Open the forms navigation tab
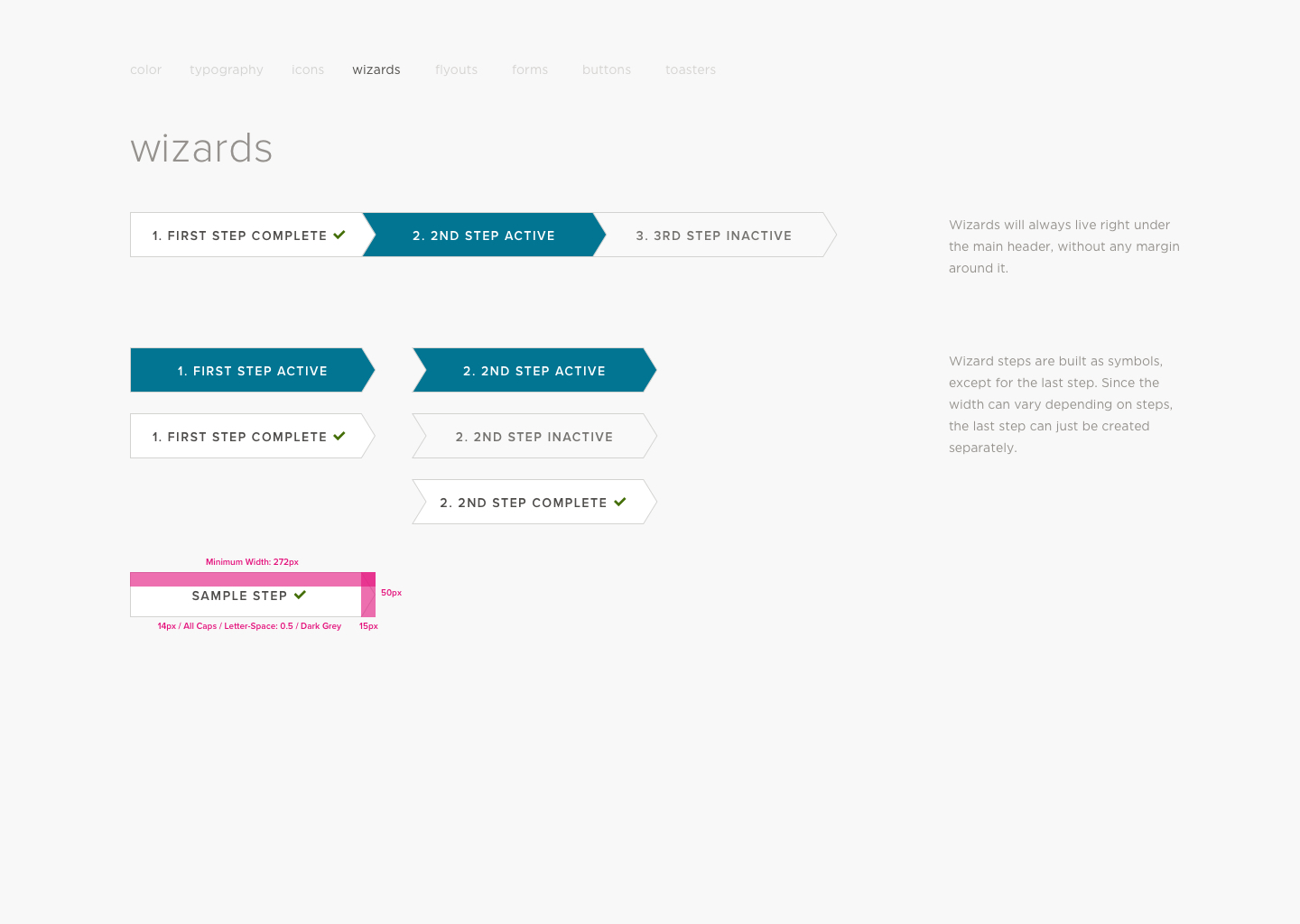The width and height of the screenshot is (1300, 924). (530, 69)
